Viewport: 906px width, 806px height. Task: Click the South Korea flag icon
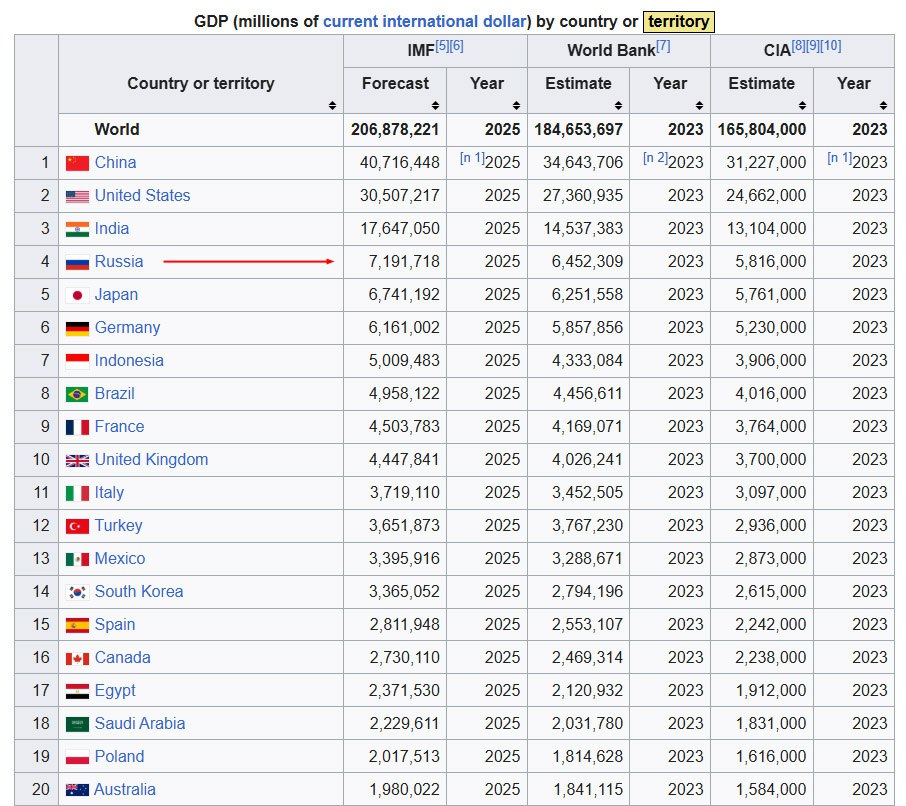77,592
